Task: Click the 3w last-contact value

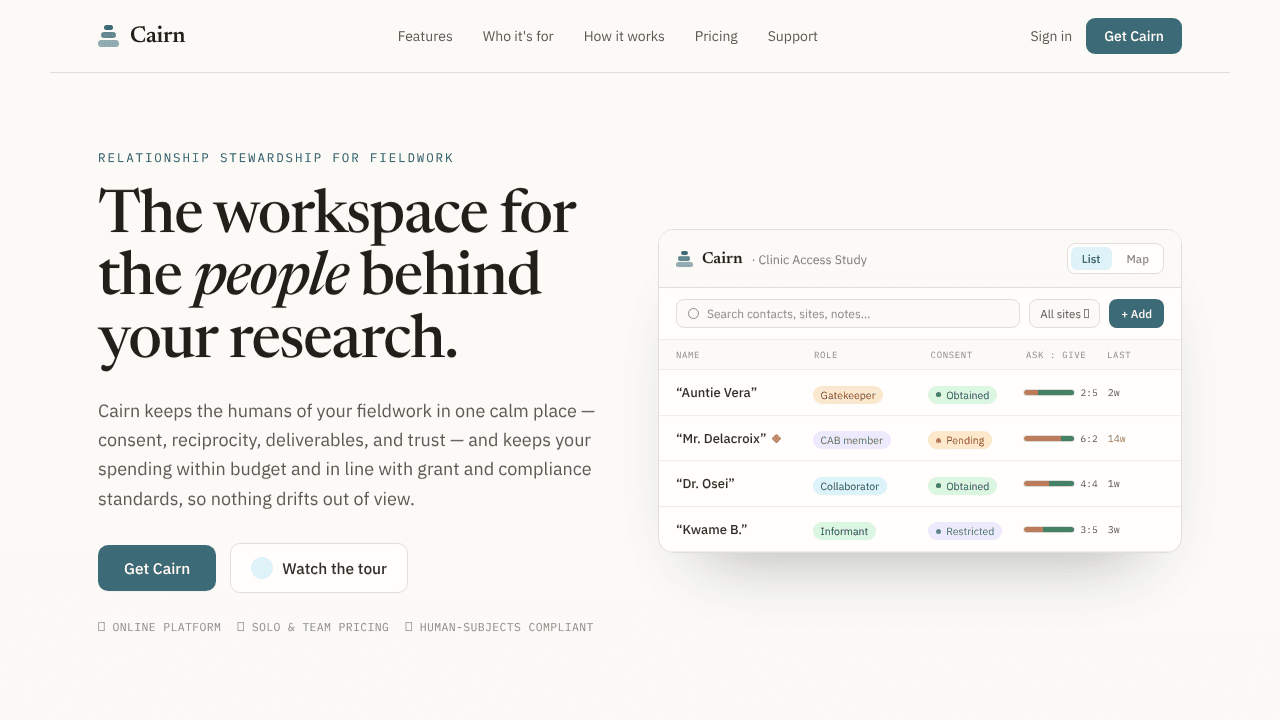Action: tap(1114, 529)
